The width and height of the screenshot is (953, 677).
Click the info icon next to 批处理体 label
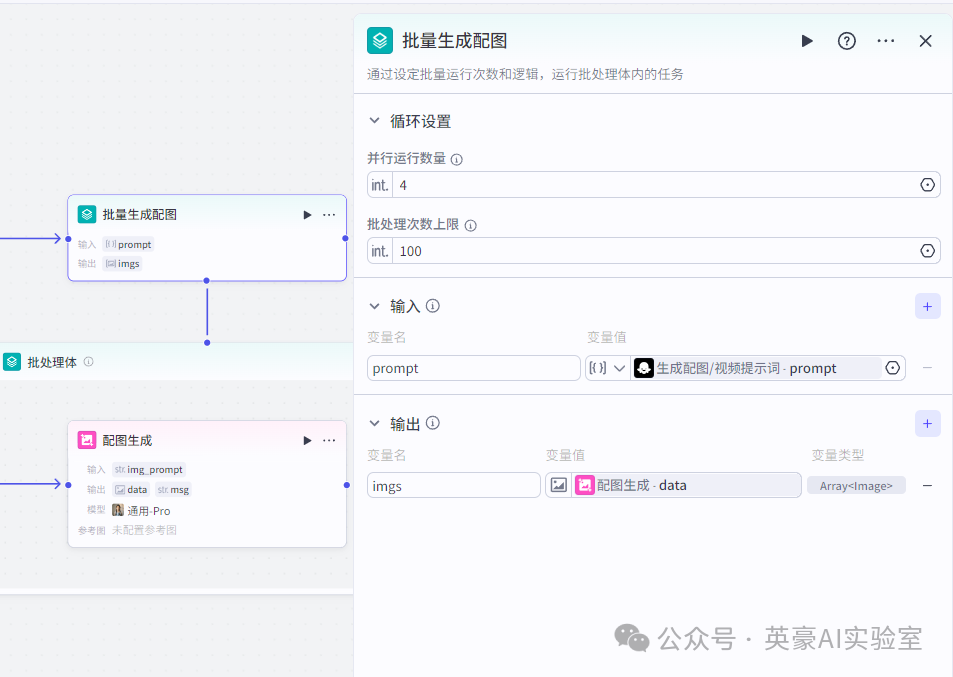pyautogui.click(x=90, y=362)
